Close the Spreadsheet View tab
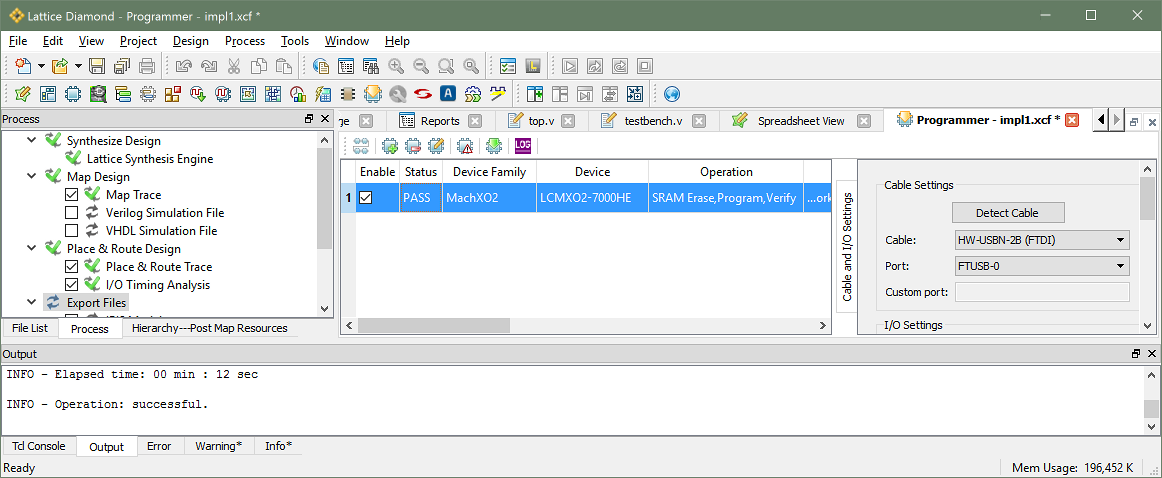Screen dimensions: 1162x478 click(863, 121)
